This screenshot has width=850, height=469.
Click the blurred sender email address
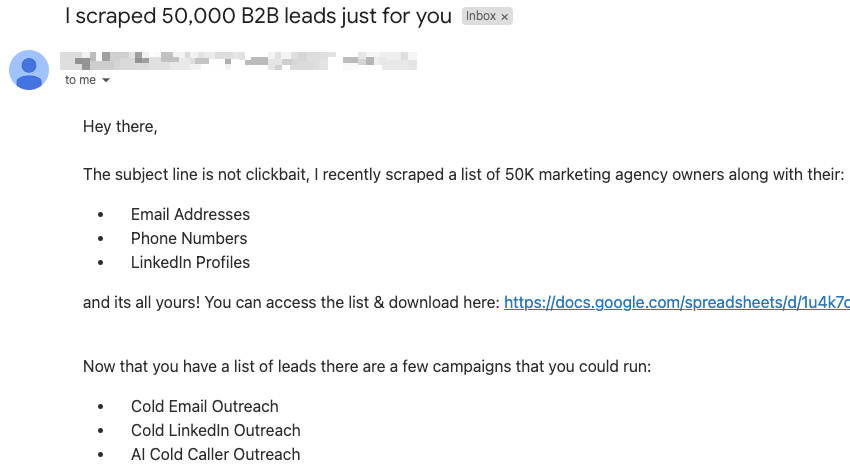coord(379,60)
